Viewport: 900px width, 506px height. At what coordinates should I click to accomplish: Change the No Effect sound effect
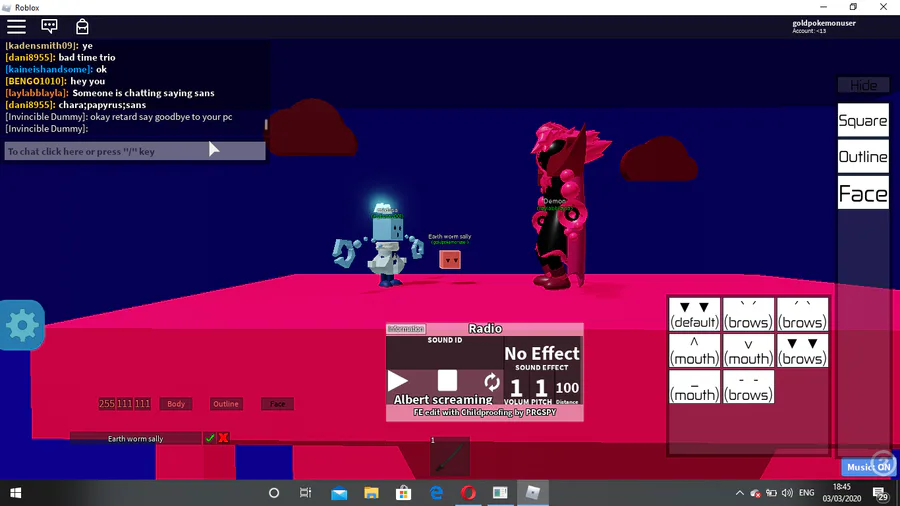(x=542, y=353)
